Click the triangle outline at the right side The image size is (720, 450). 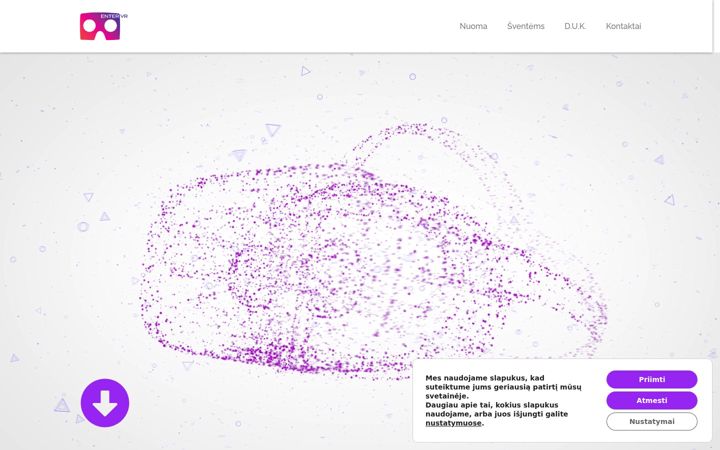(x=670, y=200)
